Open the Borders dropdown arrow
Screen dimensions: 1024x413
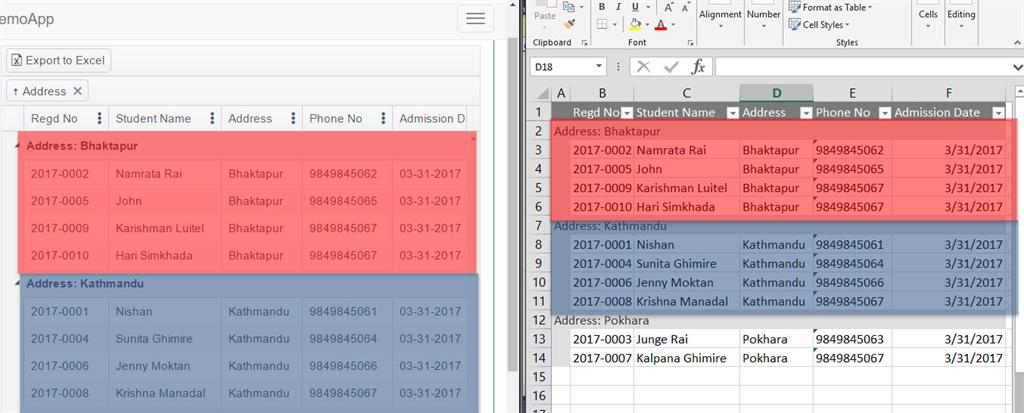615,25
